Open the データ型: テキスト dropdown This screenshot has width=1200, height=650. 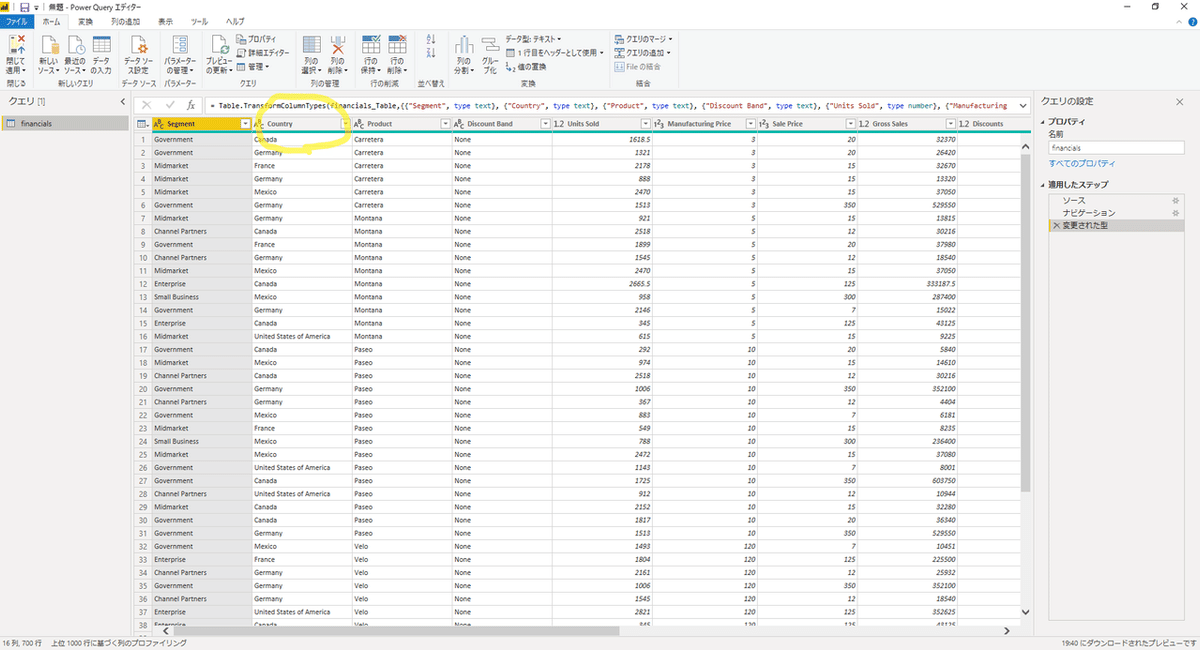click(x=534, y=38)
